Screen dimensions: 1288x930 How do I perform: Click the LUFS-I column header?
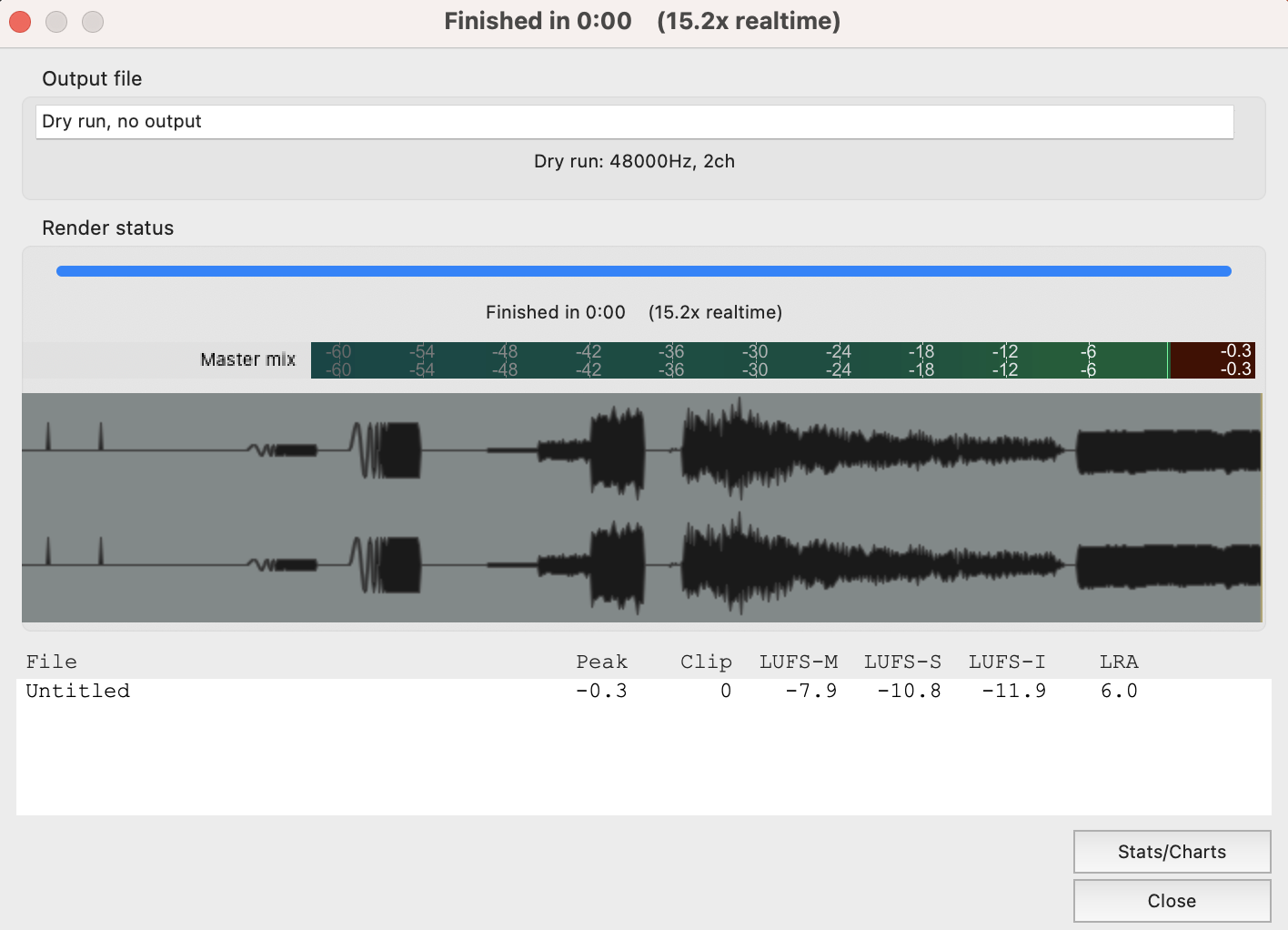click(1007, 662)
